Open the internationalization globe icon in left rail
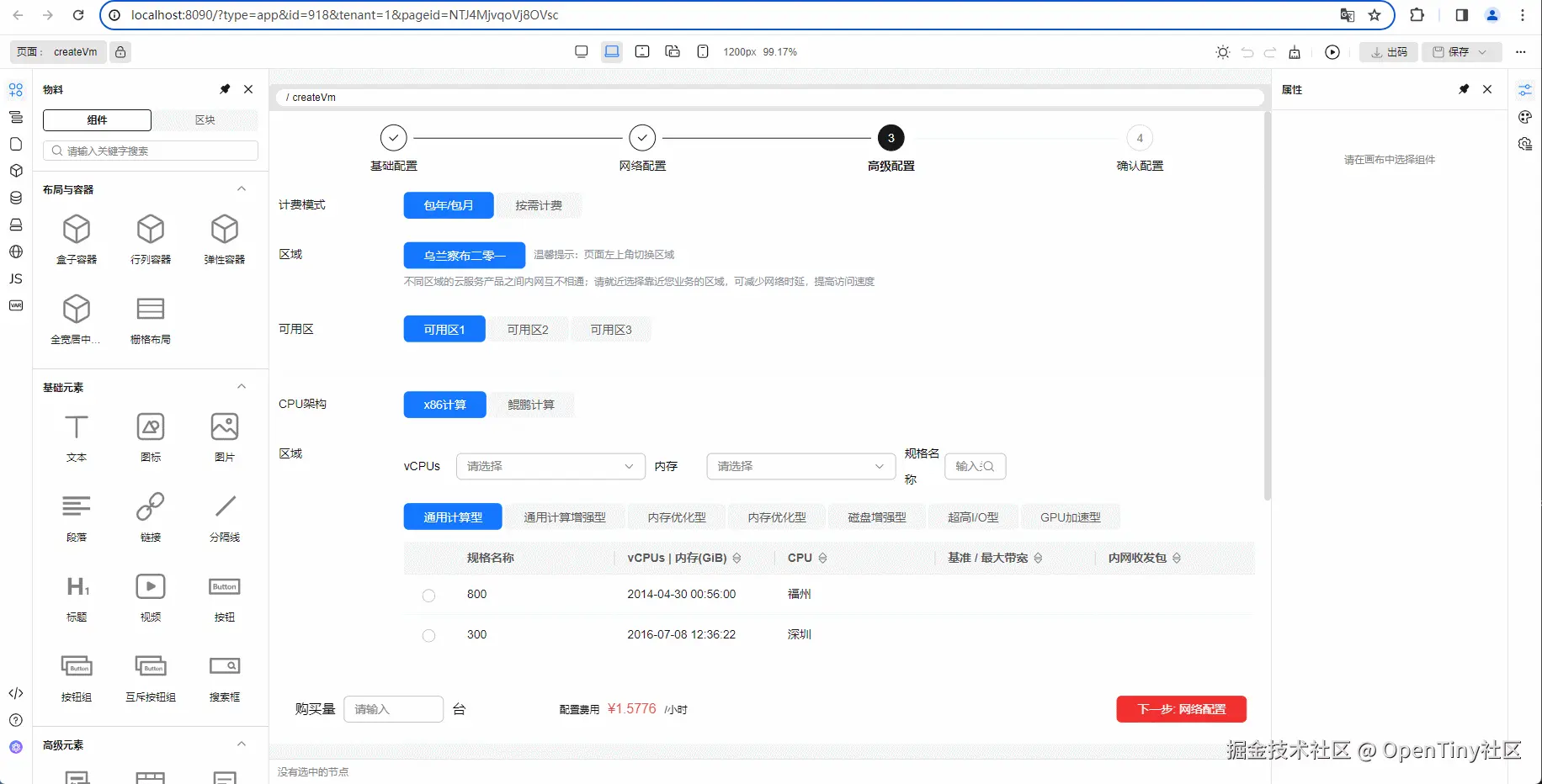This screenshot has height=784, width=1542. (16, 252)
